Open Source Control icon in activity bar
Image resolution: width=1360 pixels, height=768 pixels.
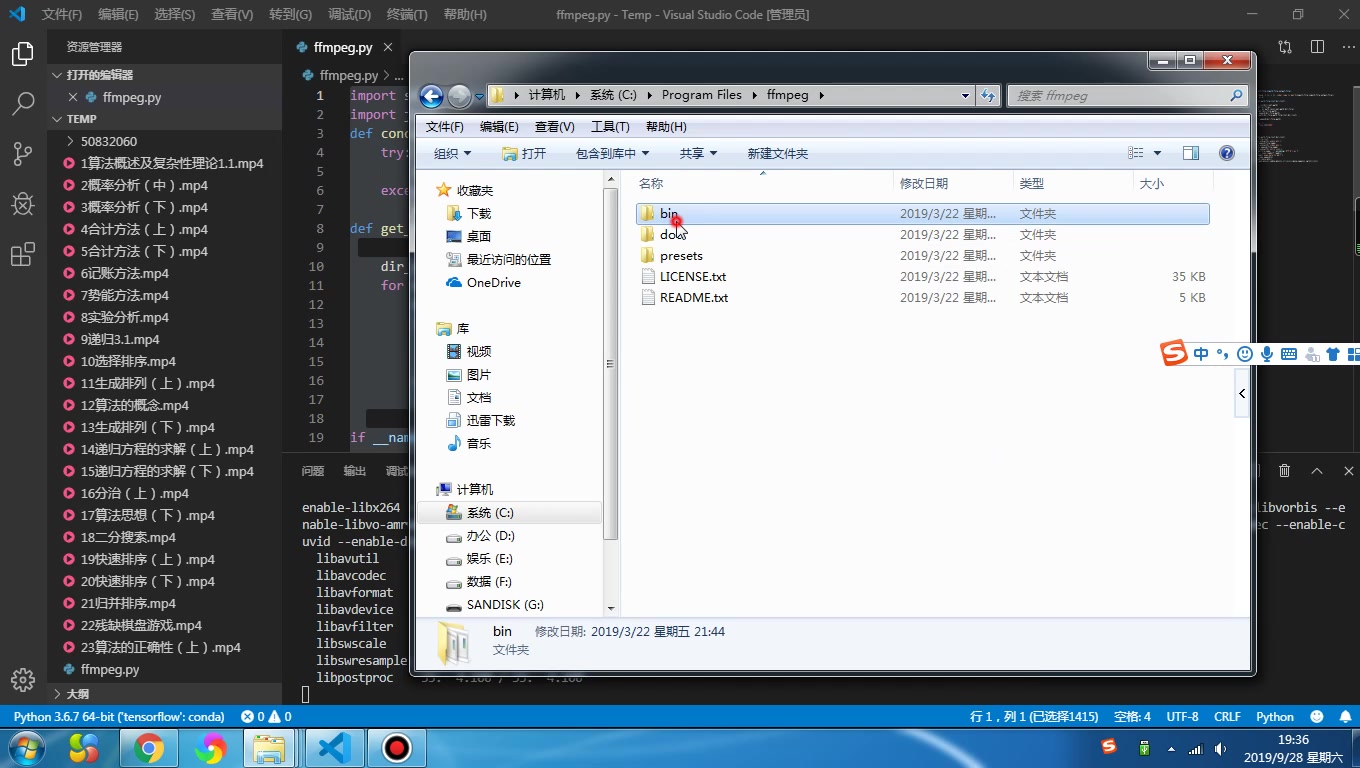22,153
